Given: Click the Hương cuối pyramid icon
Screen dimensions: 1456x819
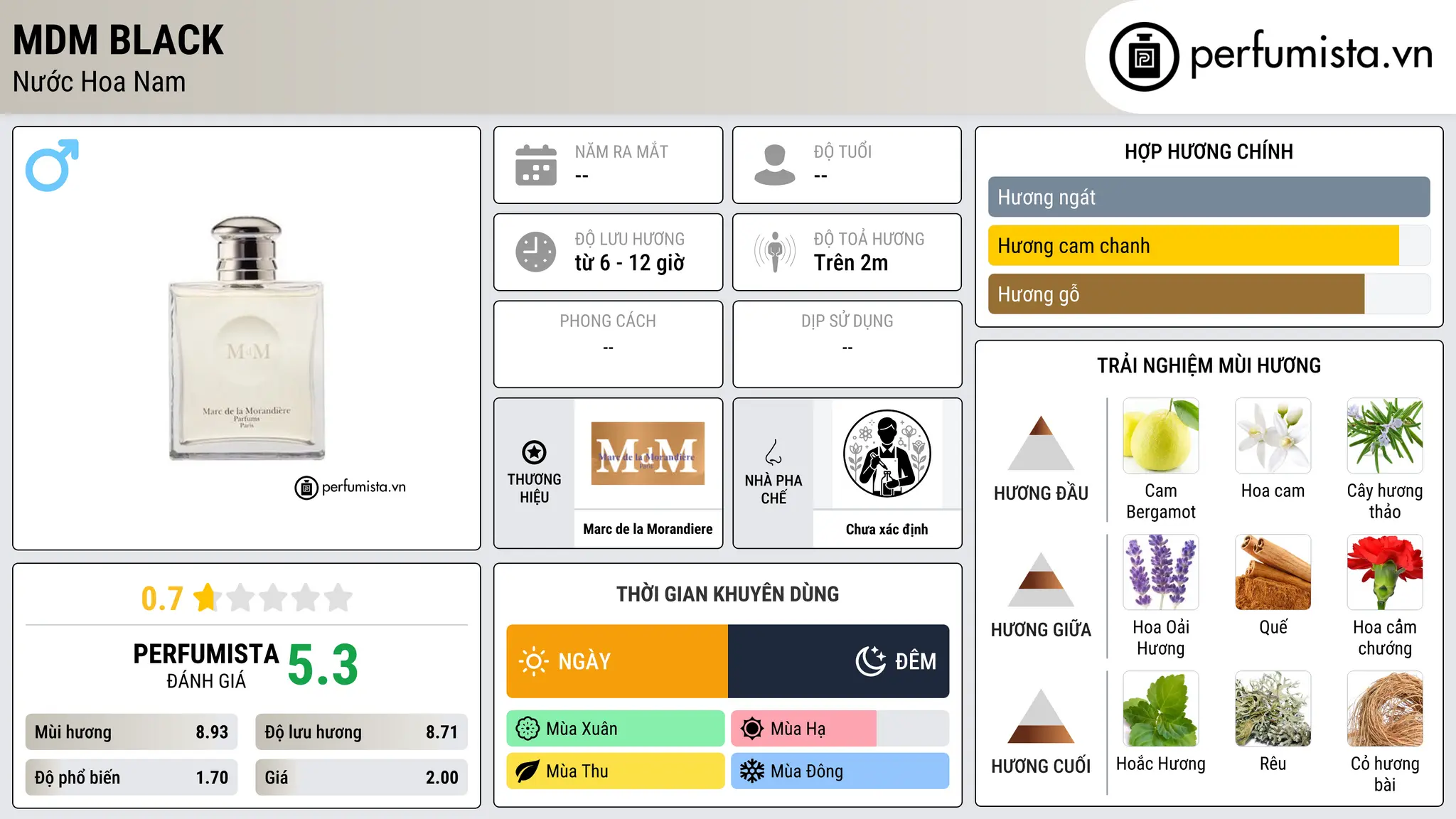Looking at the screenshot, I should coord(1041,716).
